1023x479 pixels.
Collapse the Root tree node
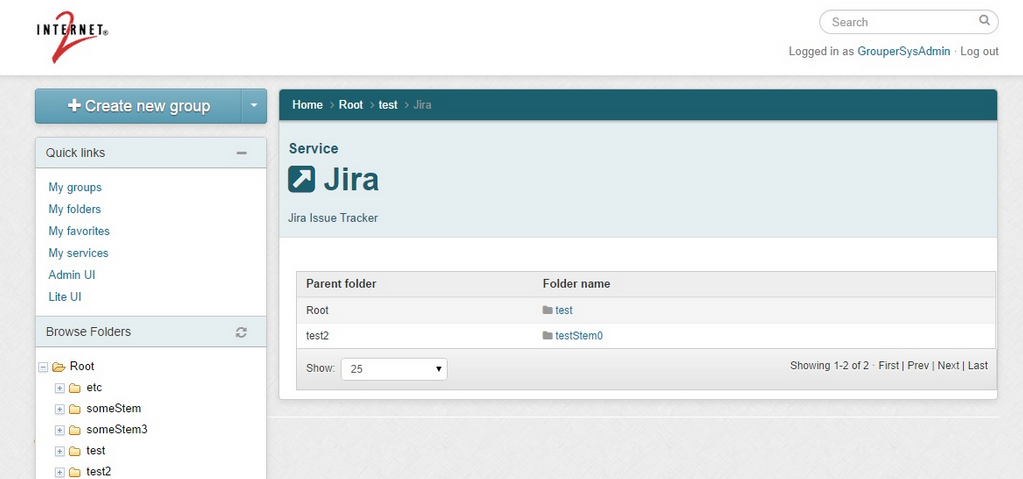pos(43,367)
